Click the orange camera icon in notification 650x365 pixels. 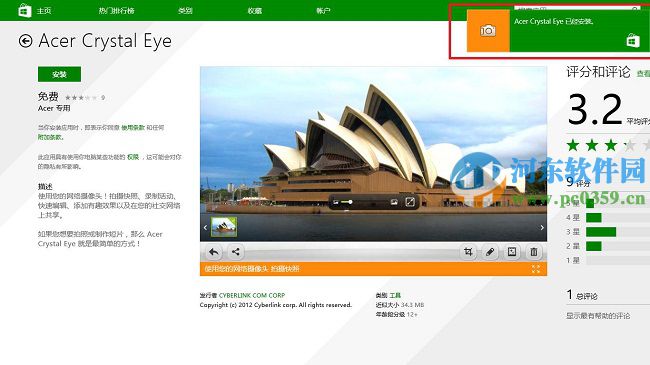click(x=488, y=31)
